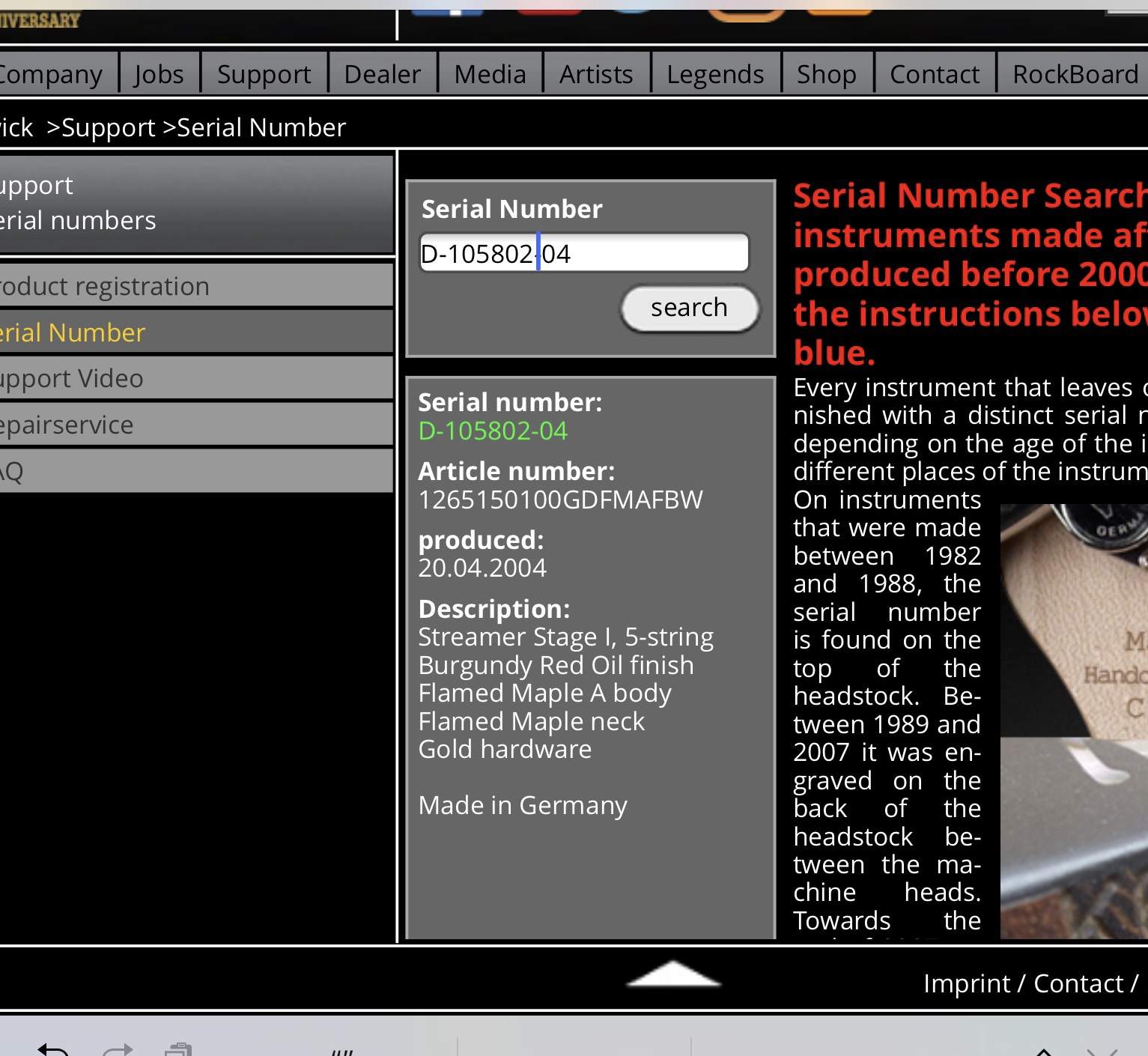Image resolution: width=1148 pixels, height=1056 pixels.
Task: Open the RockBoard menu item
Action: [1075, 74]
